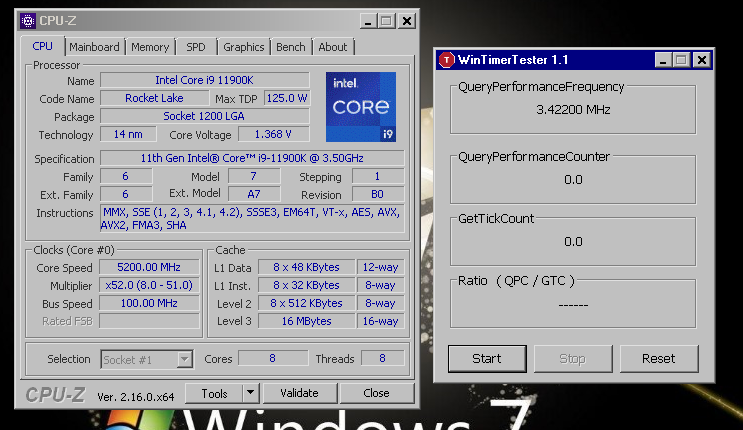Click the WinTimerTester red T icon
This screenshot has width=743, height=430.
pos(446,60)
